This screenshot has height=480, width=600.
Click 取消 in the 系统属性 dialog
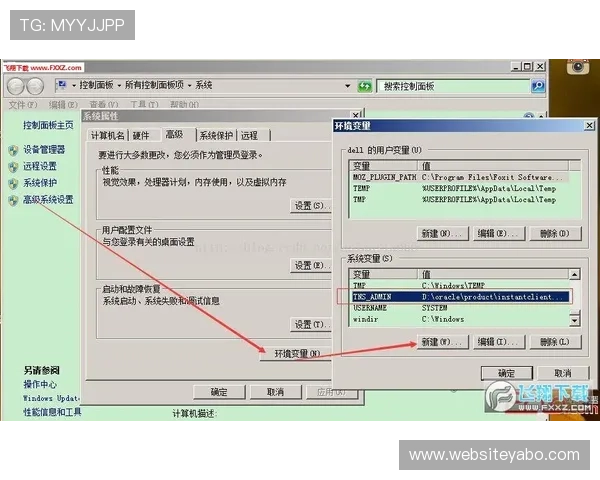[x=276, y=392]
